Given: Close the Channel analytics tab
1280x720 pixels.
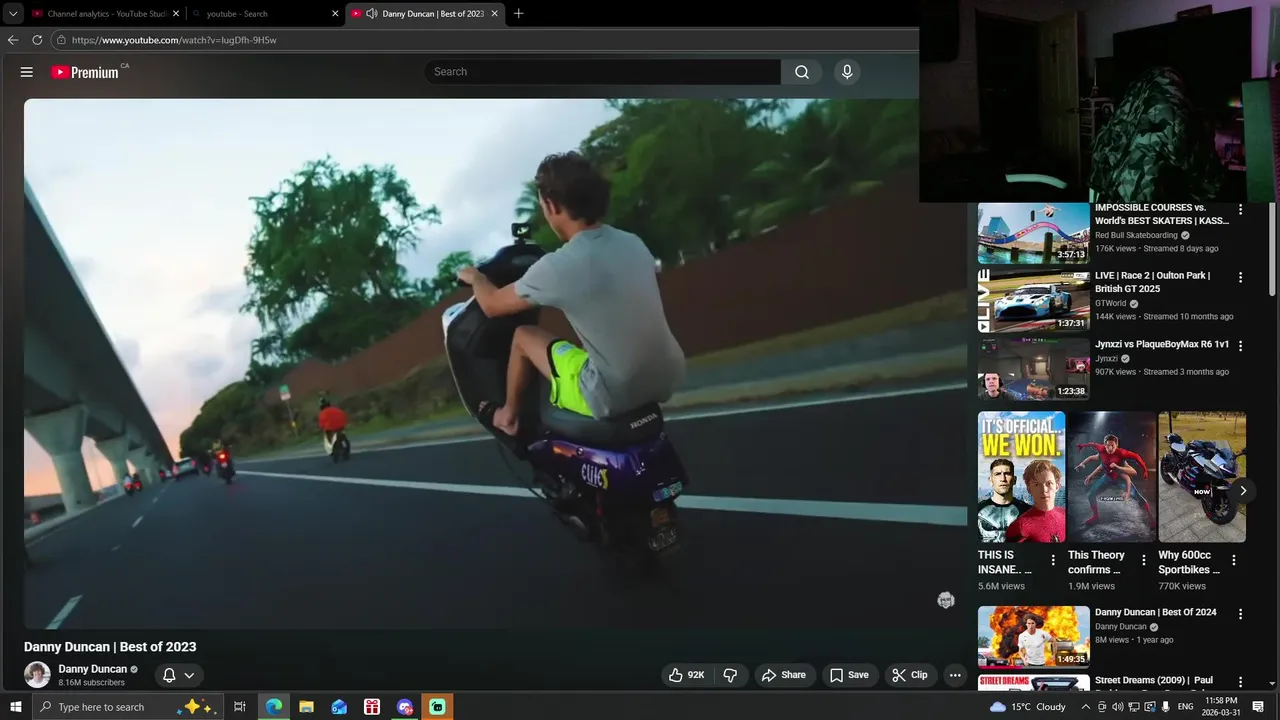Looking at the screenshot, I should pyautogui.click(x=176, y=14).
